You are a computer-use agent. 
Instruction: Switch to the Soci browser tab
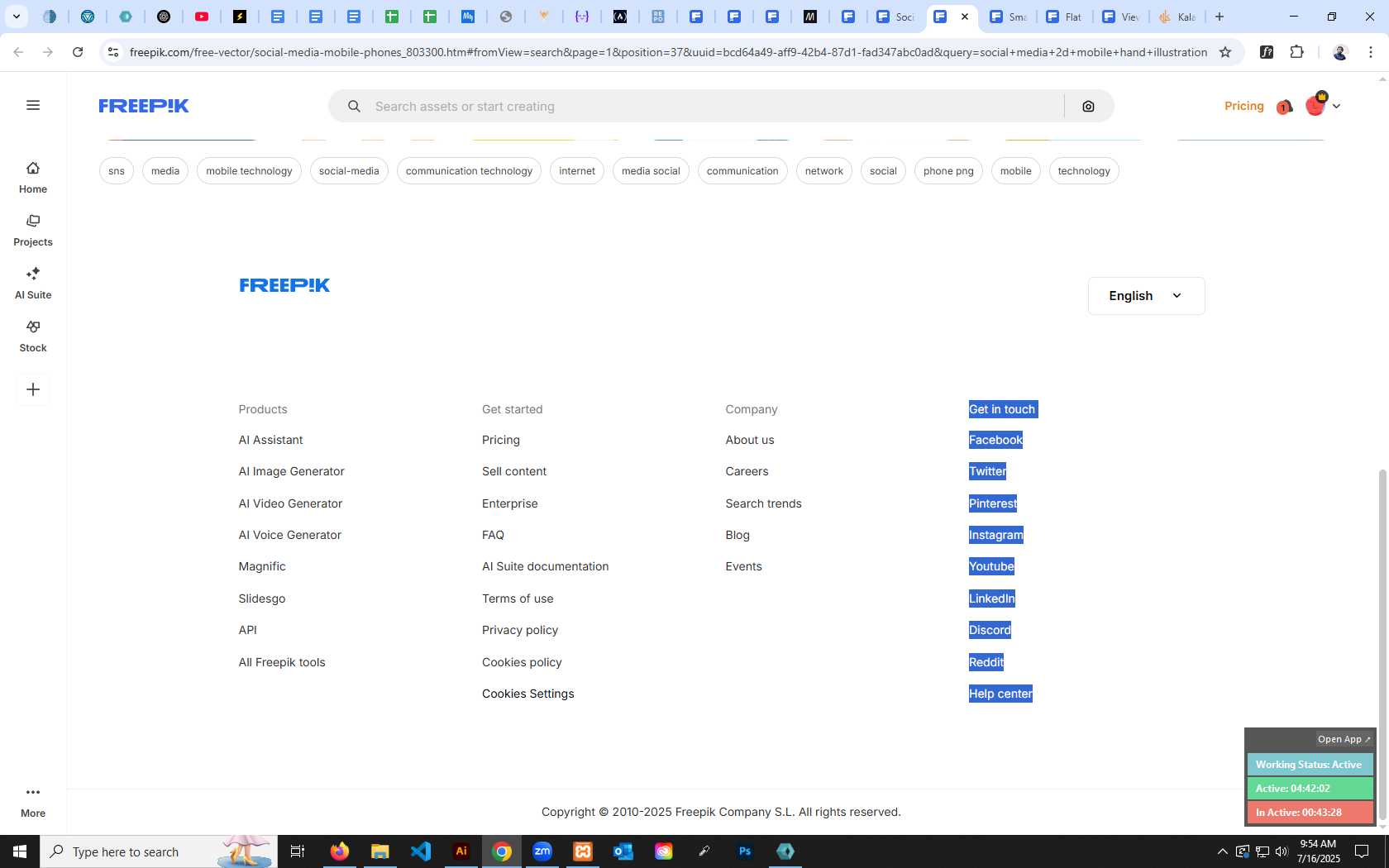click(895, 17)
